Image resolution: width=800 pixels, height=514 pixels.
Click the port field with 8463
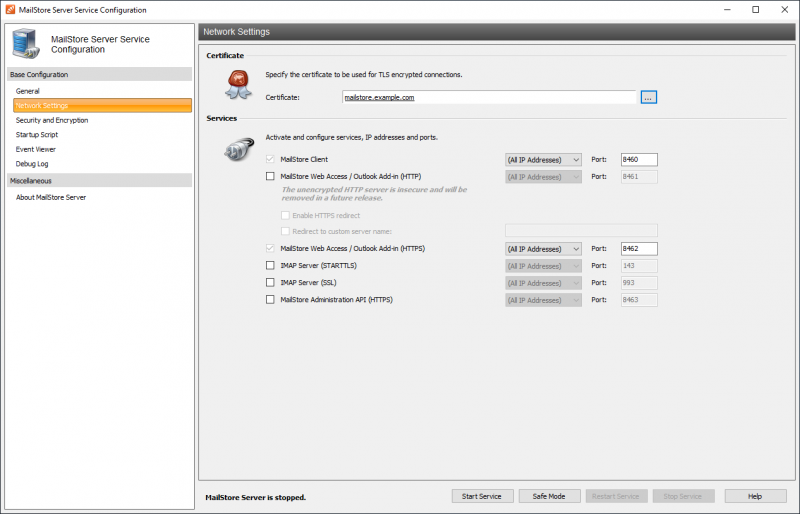pos(639,300)
